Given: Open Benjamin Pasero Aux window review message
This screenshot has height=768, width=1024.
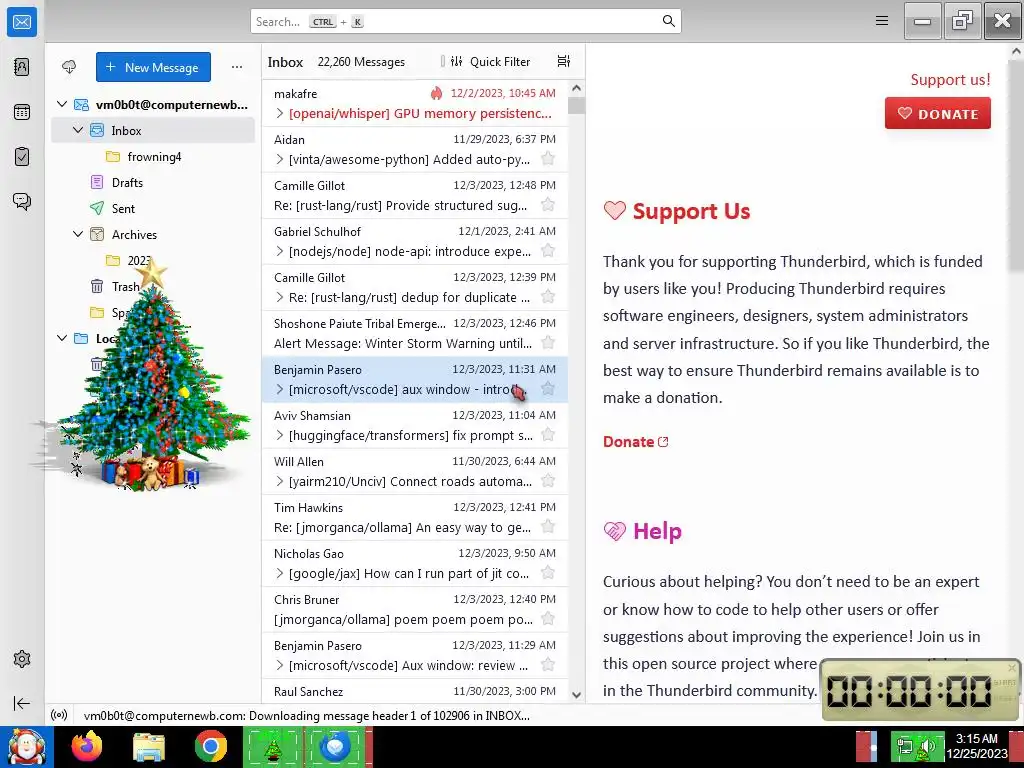Looking at the screenshot, I should pos(415,656).
